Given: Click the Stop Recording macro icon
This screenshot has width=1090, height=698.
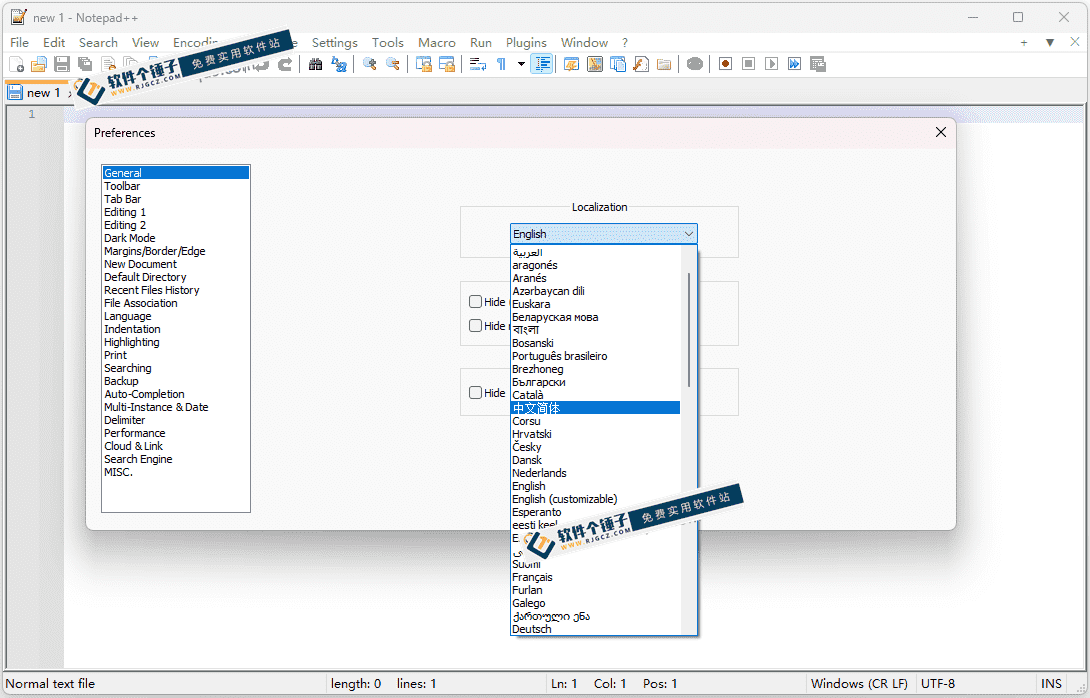Looking at the screenshot, I should click(x=748, y=64).
